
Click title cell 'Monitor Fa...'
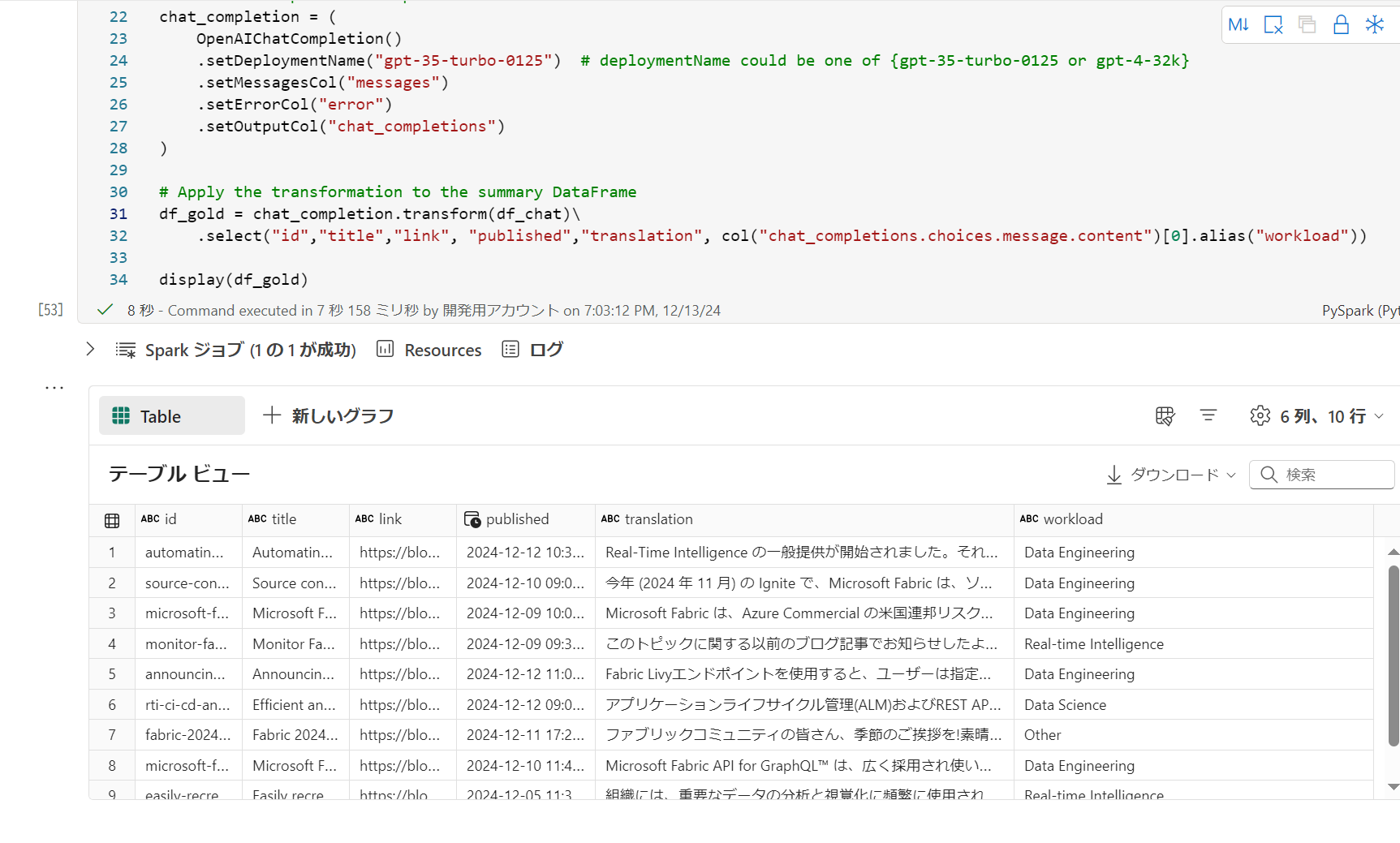pyautogui.click(x=294, y=644)
